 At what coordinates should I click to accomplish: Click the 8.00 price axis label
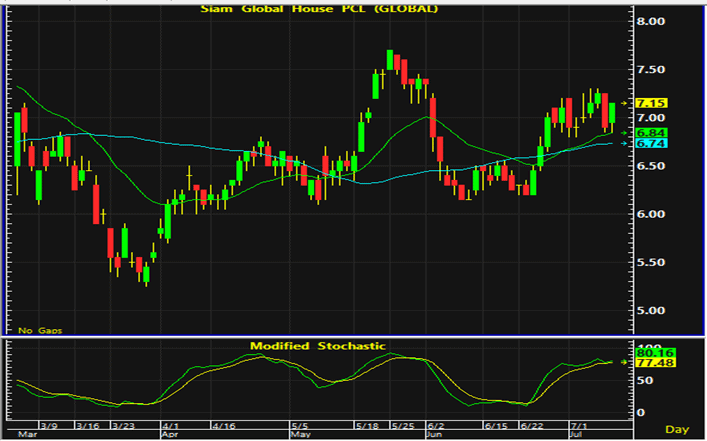(650, 21)
